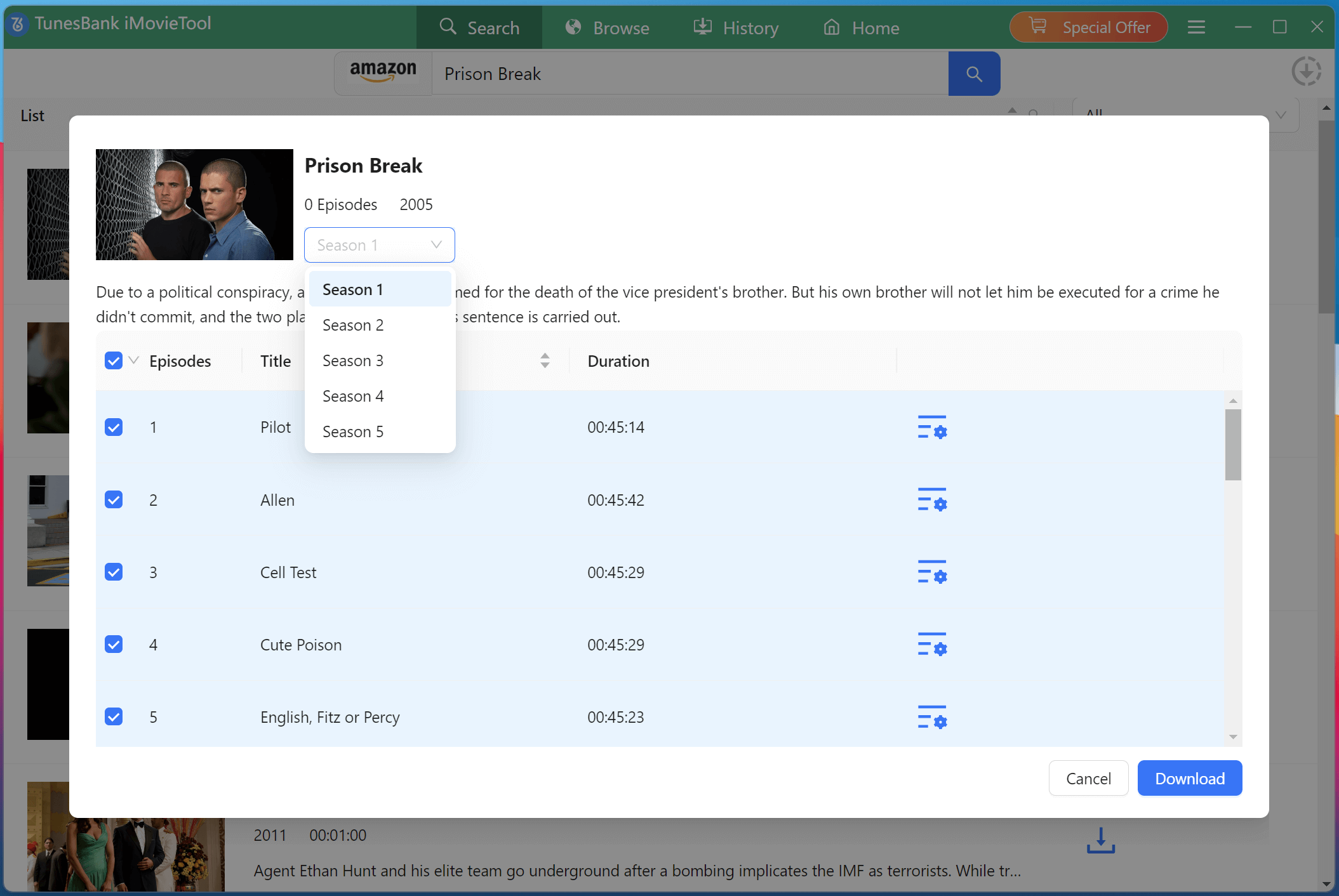Click the Prison Break search input field

(x=689, y=74)
